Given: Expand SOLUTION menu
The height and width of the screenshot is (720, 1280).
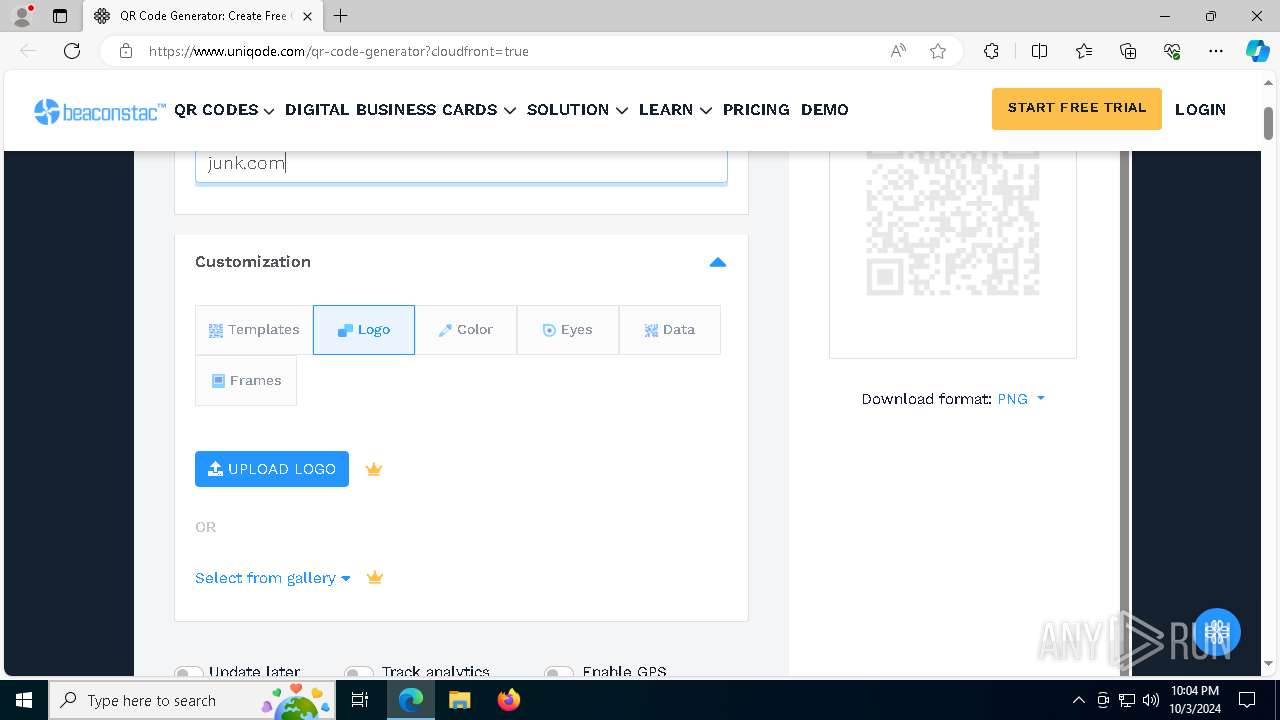Looking at the screenshot, I should pyautogui.click(x=577, y=110).
